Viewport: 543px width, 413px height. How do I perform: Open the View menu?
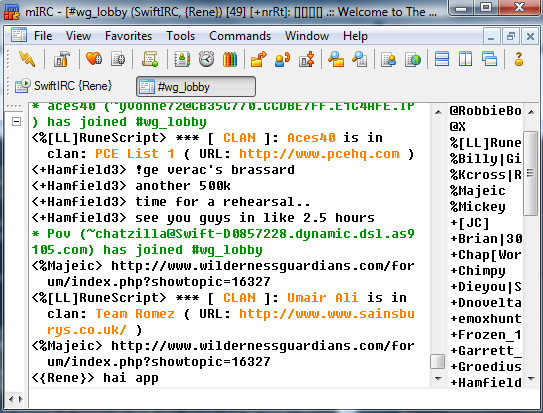click(x=78, y=36)
